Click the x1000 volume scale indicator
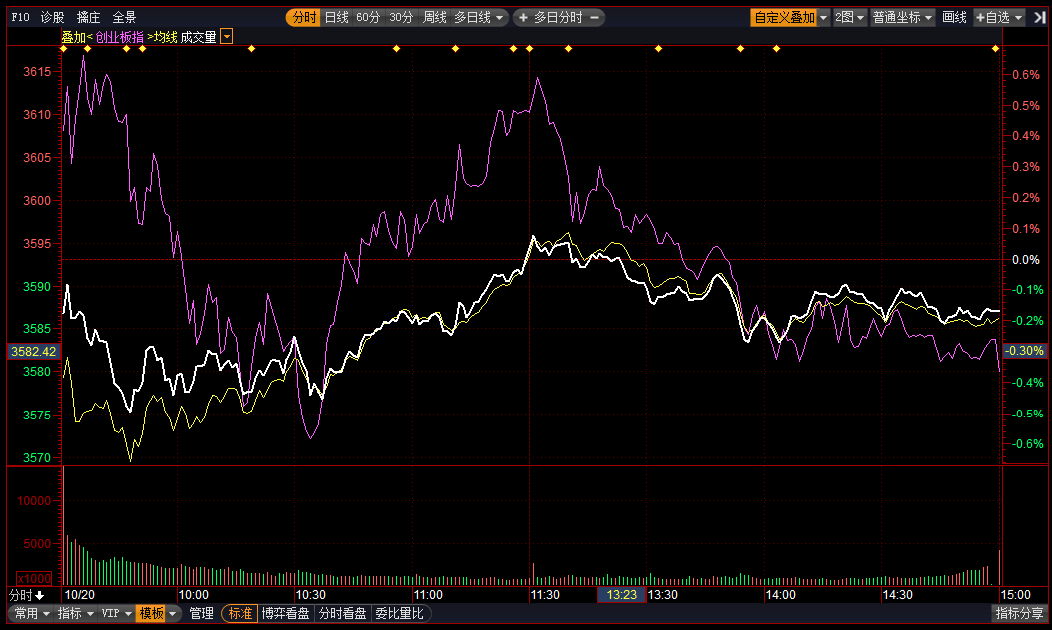Screen dimensions: 1052x630 point(33,578)
